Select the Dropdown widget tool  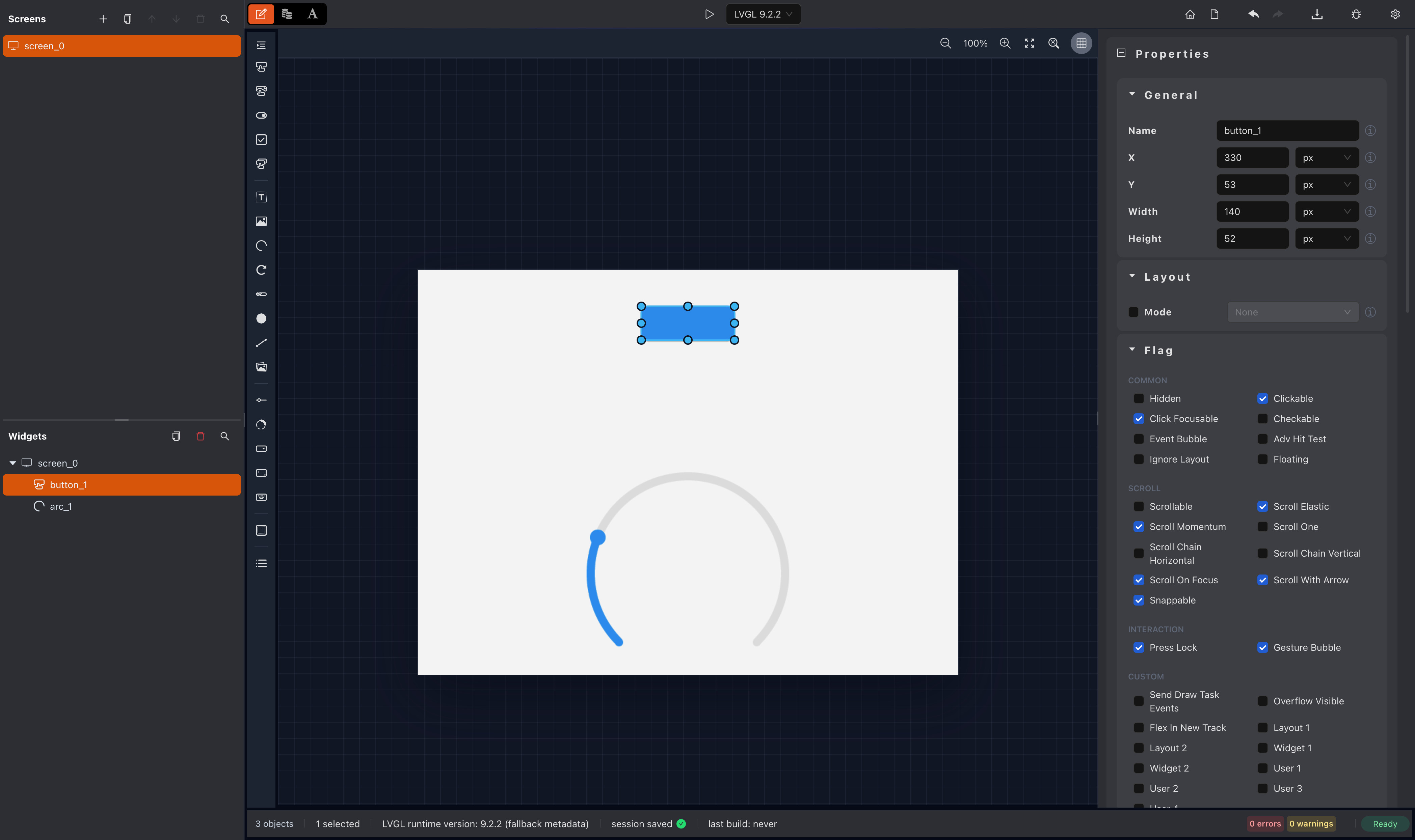pos(261,449)
